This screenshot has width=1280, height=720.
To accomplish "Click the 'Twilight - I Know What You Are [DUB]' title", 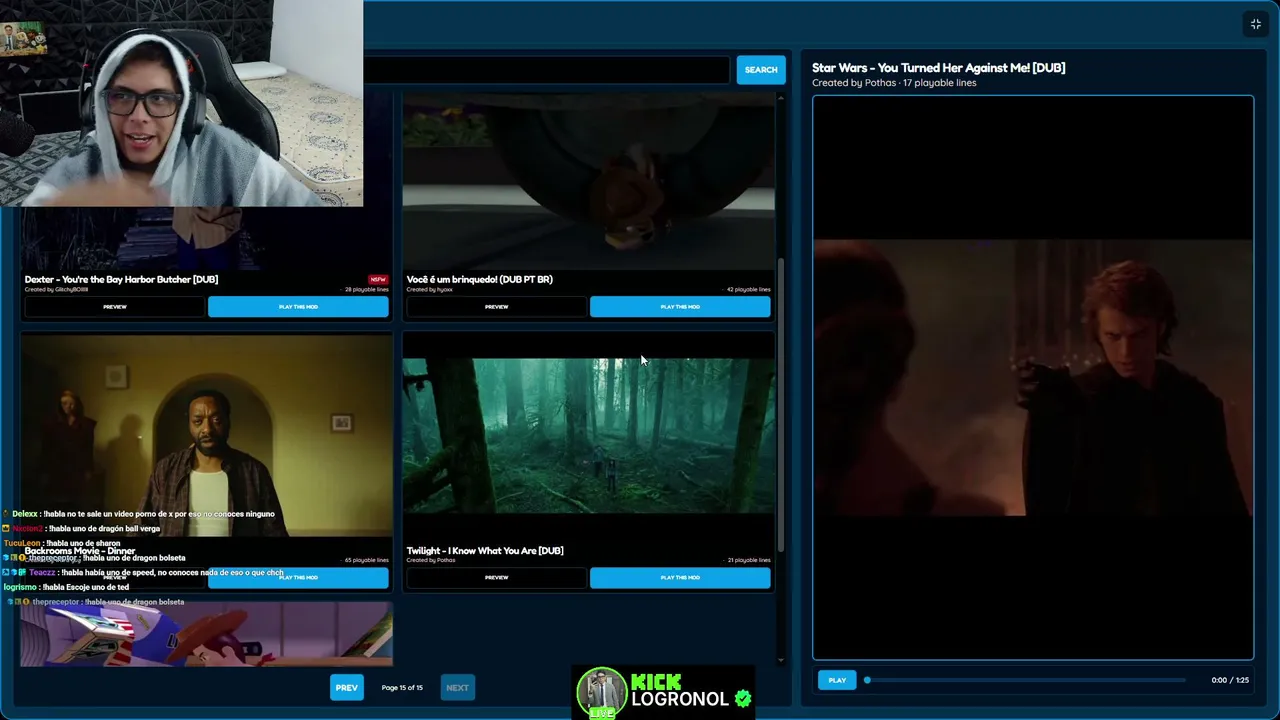I will pos(485,551).
